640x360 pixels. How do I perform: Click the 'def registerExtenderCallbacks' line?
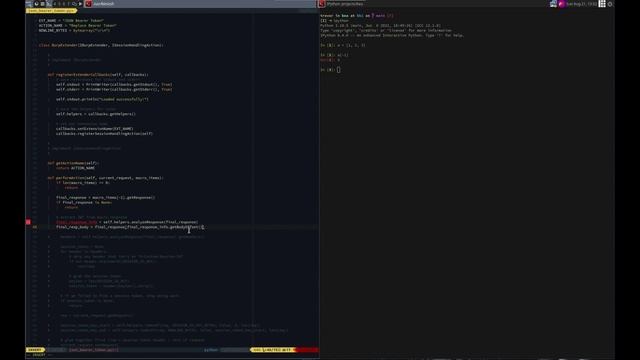pos(98,75)
